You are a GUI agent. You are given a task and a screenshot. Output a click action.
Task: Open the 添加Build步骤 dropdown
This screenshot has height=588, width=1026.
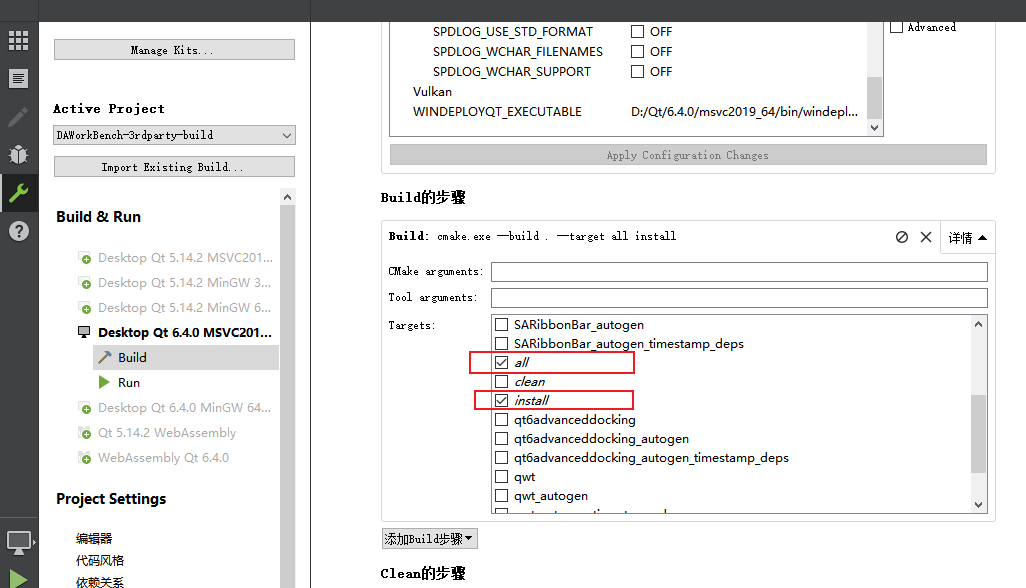point(429,538)
